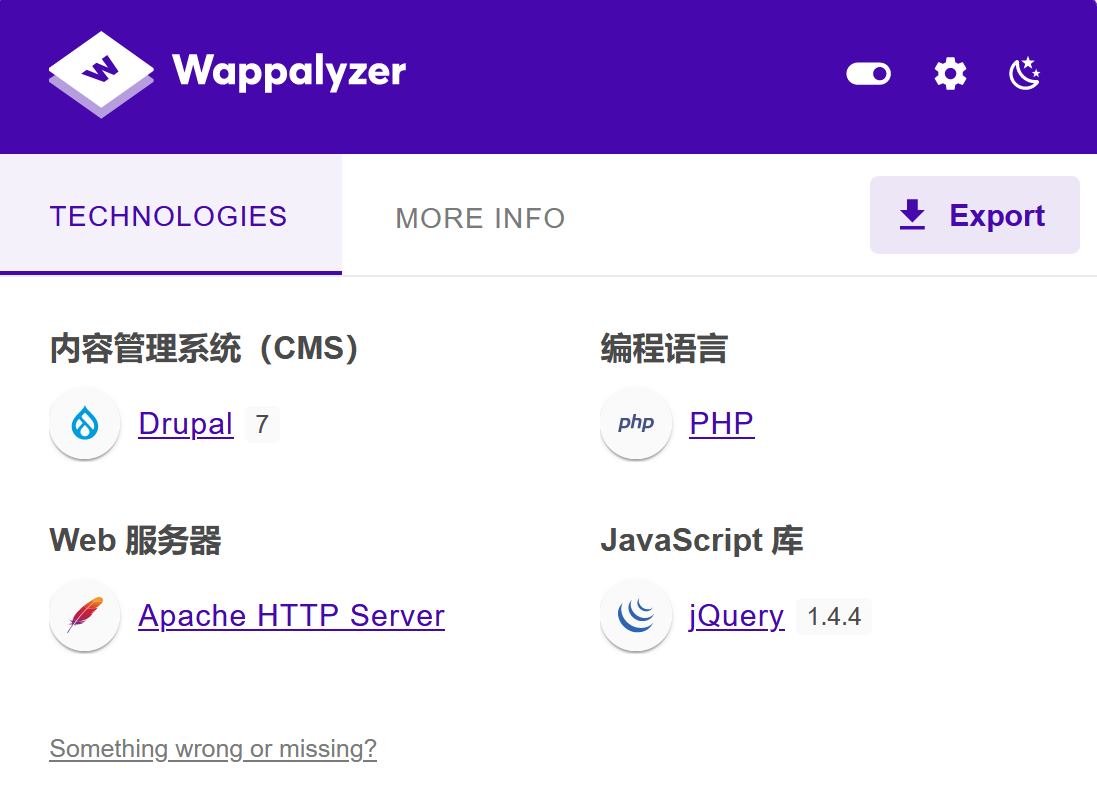Click the Export button
1097x807 pixels.
[x=975, y=215]
